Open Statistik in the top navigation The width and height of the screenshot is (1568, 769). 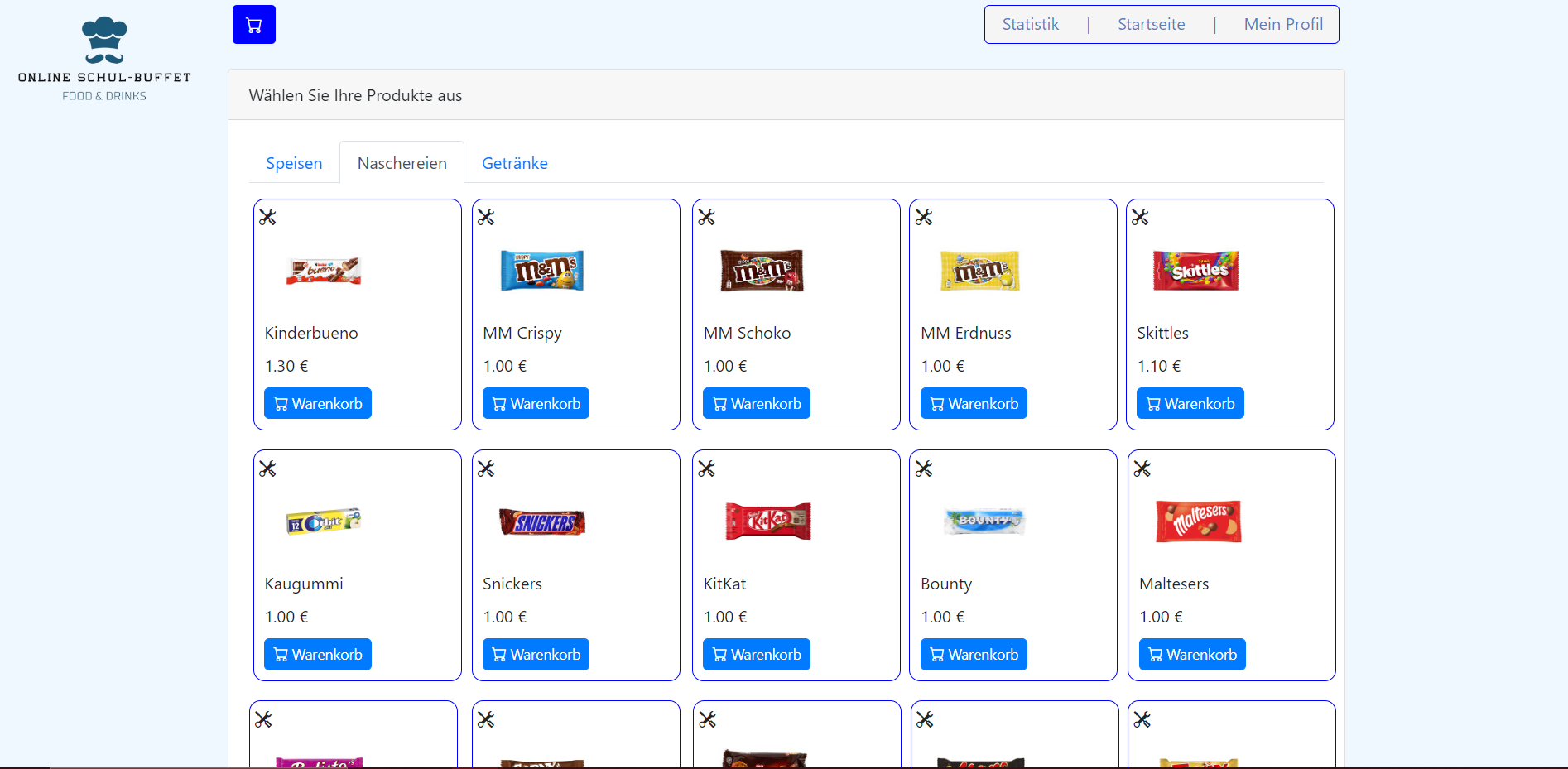click(1031, 25)
